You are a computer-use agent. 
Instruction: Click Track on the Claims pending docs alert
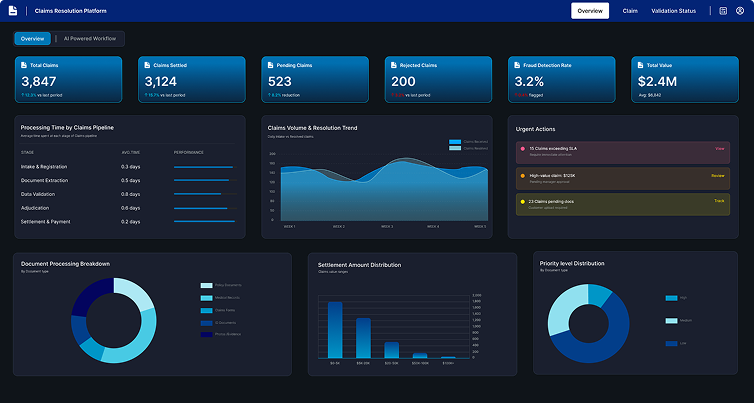(x=719, y=201)
